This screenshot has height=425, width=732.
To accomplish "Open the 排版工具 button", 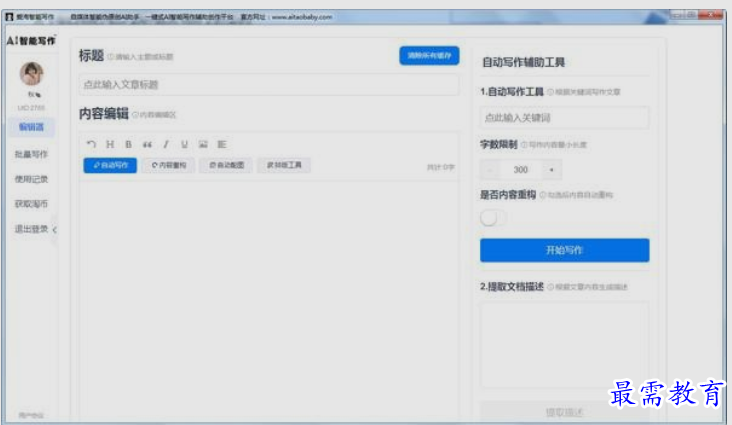I will (x=284, y=165).
